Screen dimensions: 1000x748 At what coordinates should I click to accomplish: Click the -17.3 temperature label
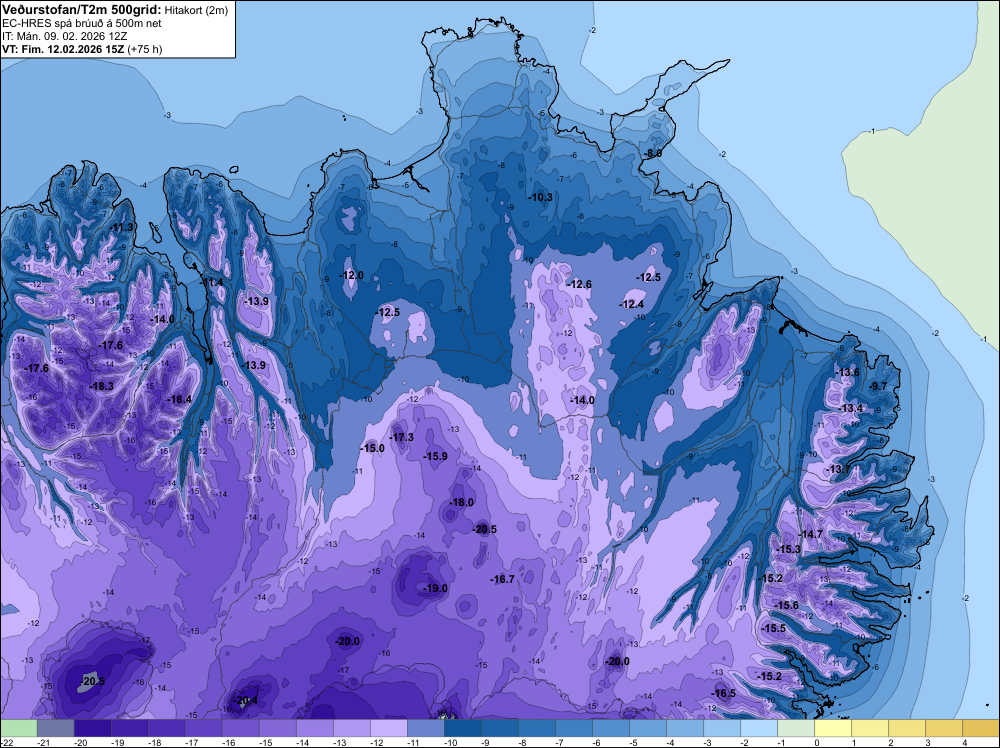pyautogui.click(x=402, y=437)
